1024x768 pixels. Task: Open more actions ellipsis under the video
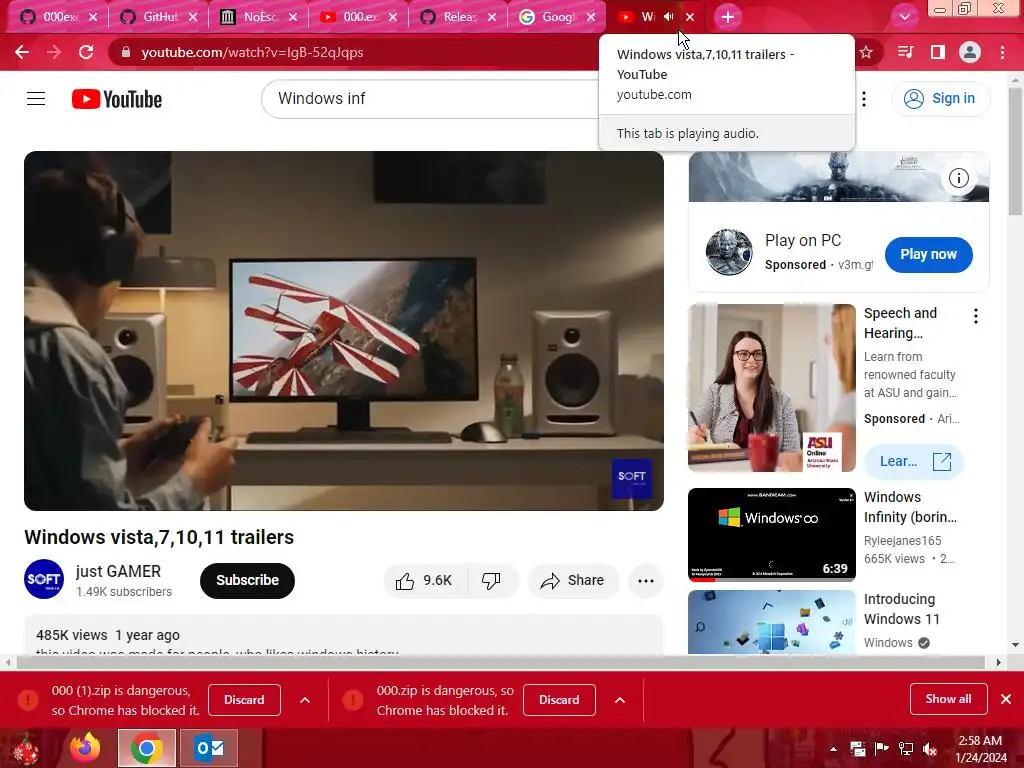(646, 581)
